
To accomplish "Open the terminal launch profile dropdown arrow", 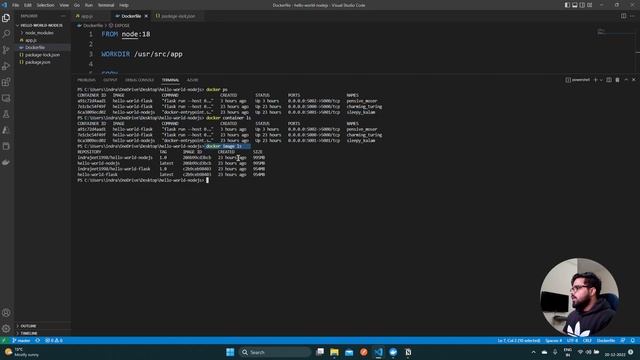I will (601, 80).
